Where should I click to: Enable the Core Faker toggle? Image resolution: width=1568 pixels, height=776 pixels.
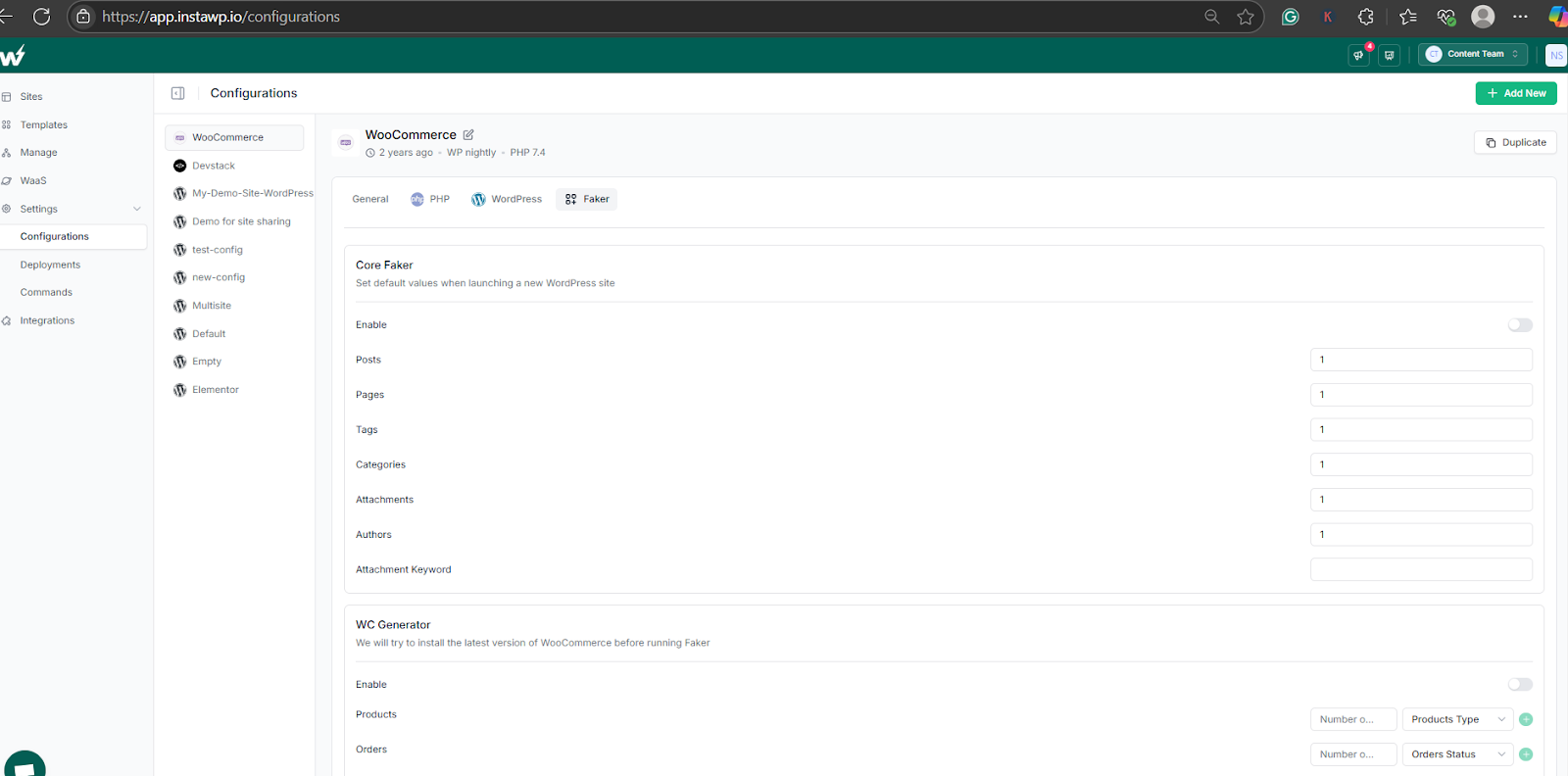[1520, 325]
